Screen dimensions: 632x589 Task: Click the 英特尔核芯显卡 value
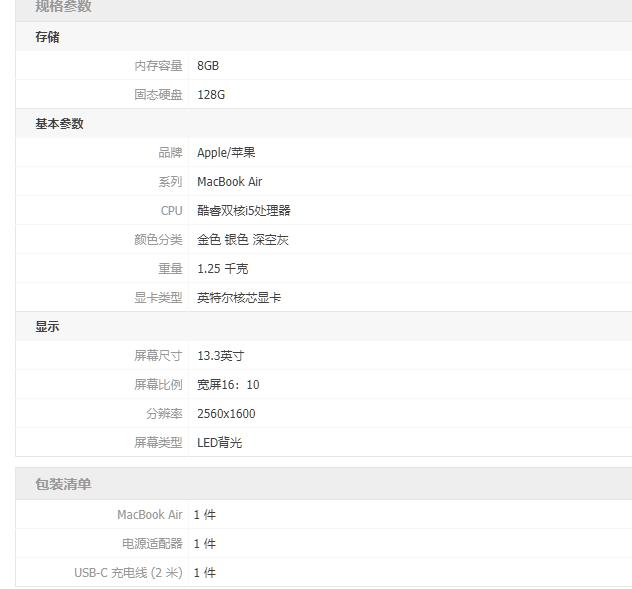coord(239,298)
